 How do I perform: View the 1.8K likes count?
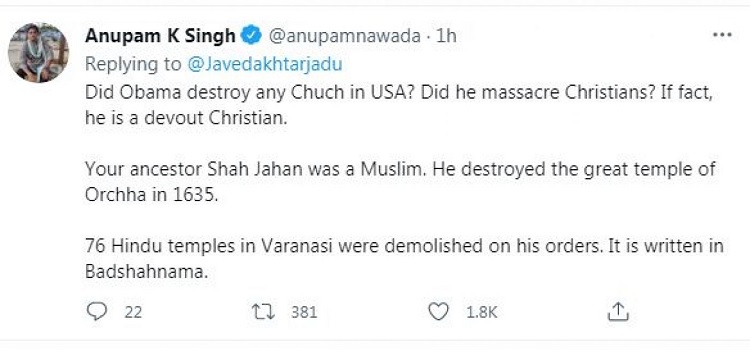[482, 312]
